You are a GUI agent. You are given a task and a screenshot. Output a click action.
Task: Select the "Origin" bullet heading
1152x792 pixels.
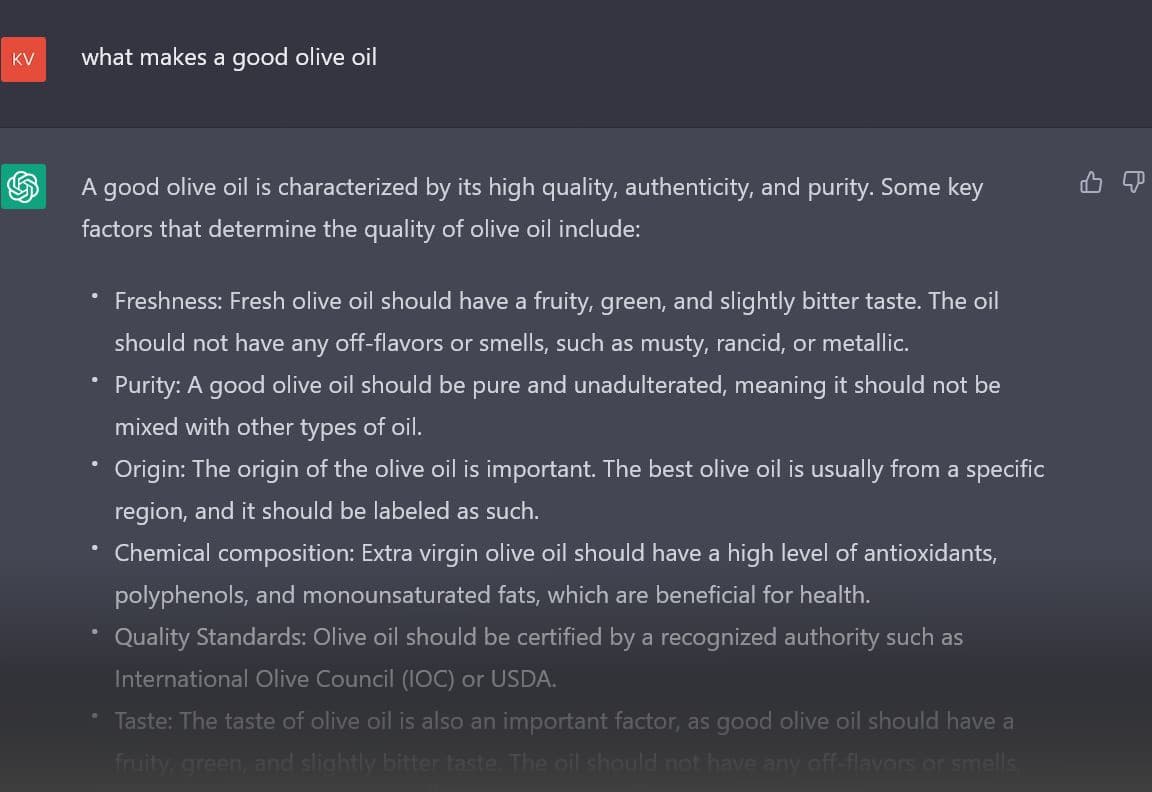[x=149, y=469]
